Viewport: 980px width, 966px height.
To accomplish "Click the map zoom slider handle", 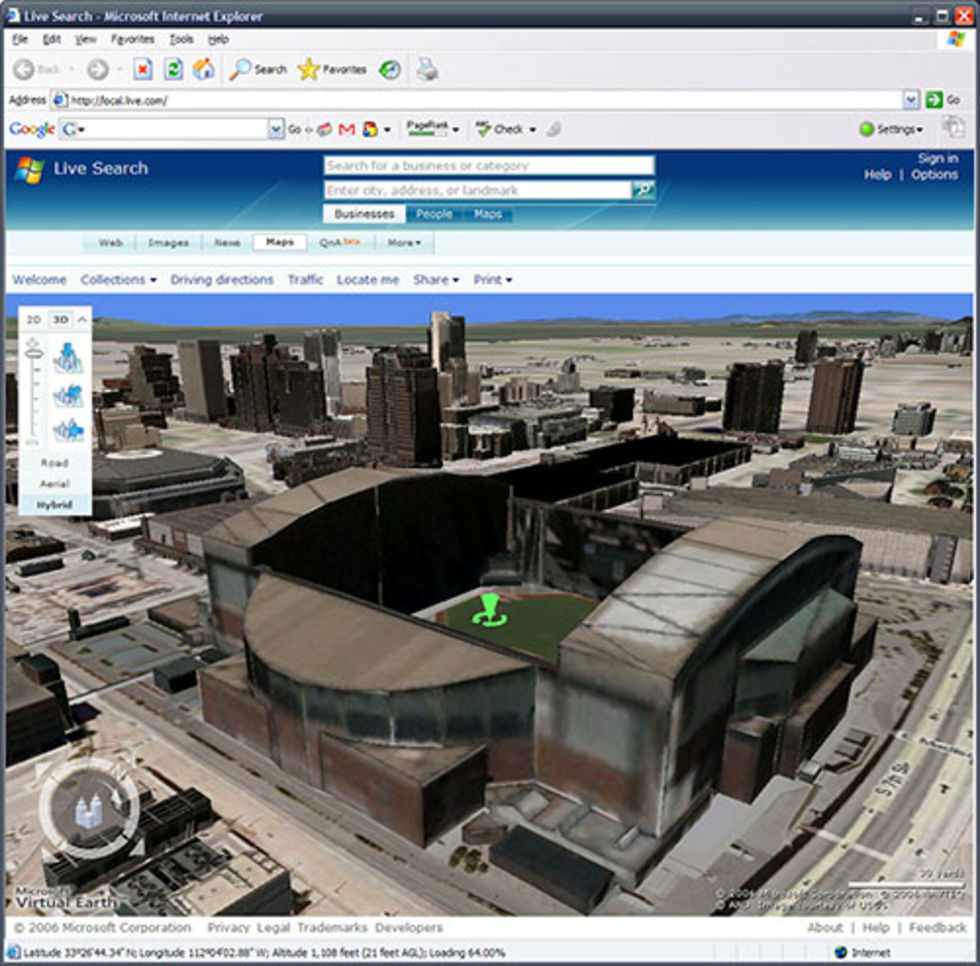I will (x=34, y=352).
